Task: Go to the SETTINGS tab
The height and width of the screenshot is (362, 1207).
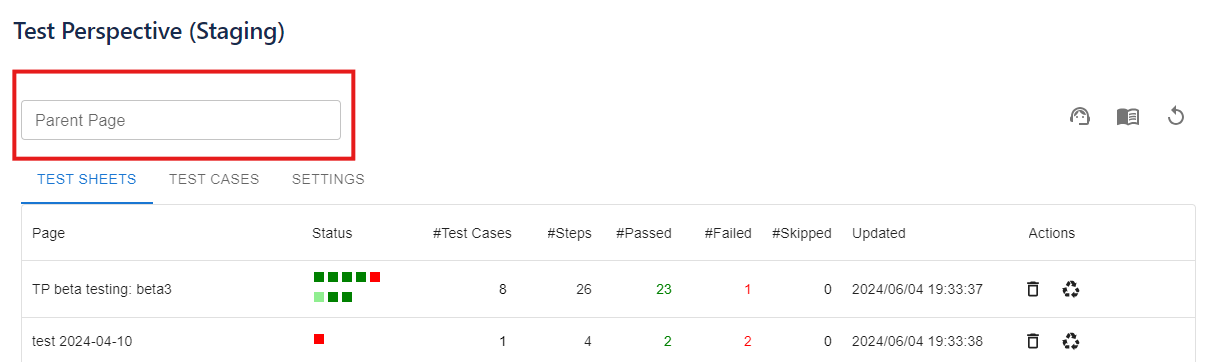Action: (328, 180)
